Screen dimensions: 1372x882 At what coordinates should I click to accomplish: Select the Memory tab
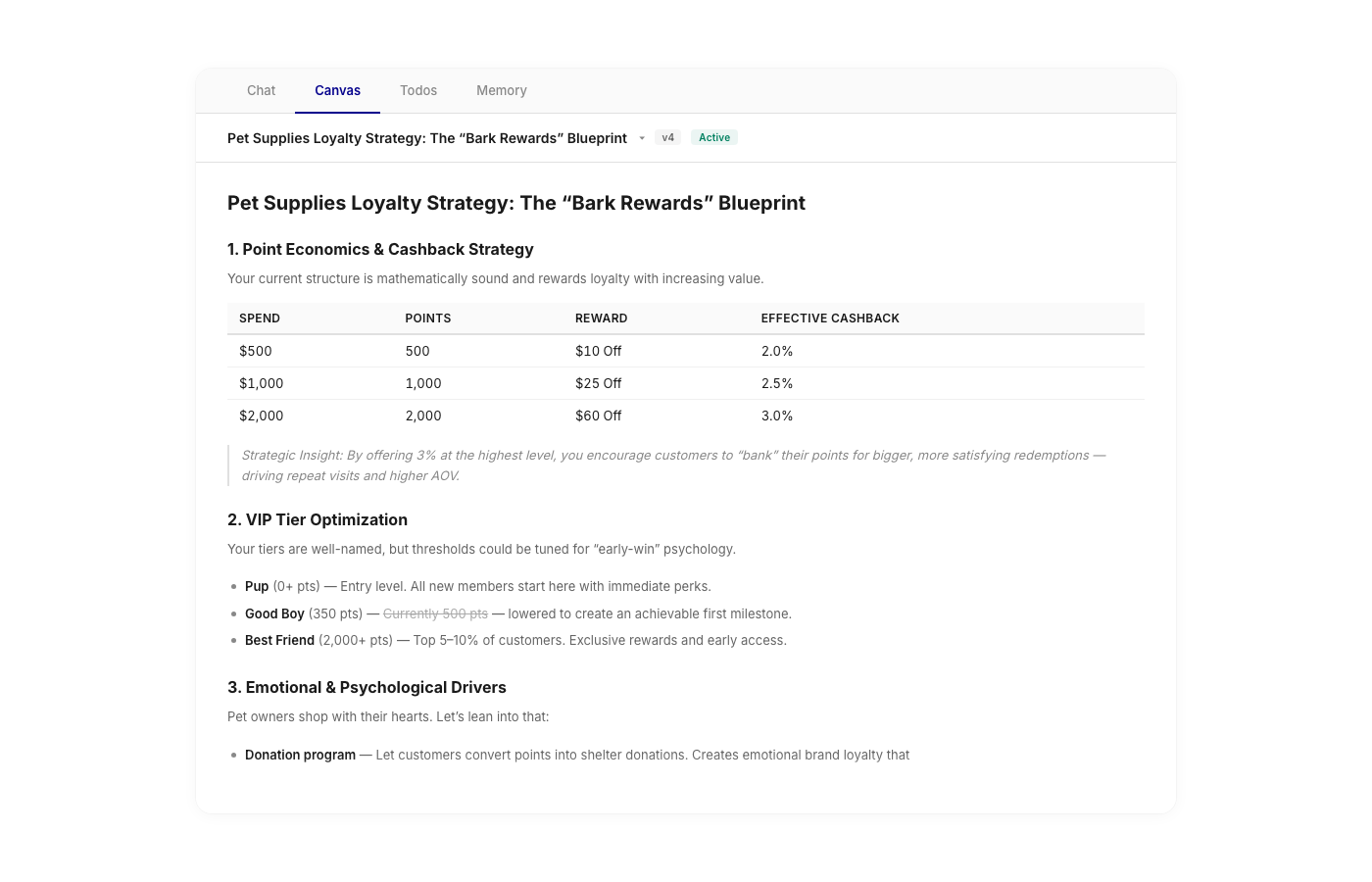coord(501,90)
